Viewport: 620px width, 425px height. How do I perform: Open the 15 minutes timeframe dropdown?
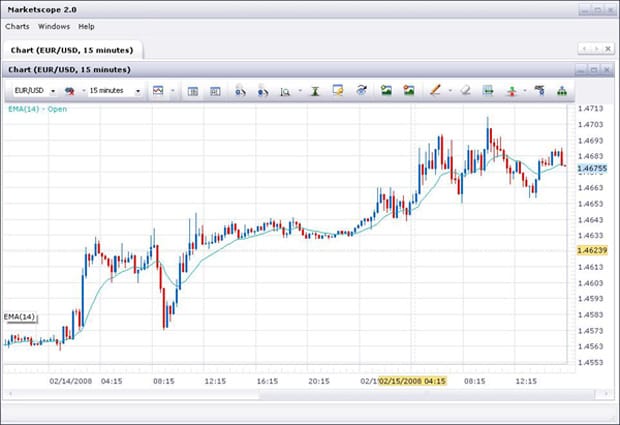[114, 90]
